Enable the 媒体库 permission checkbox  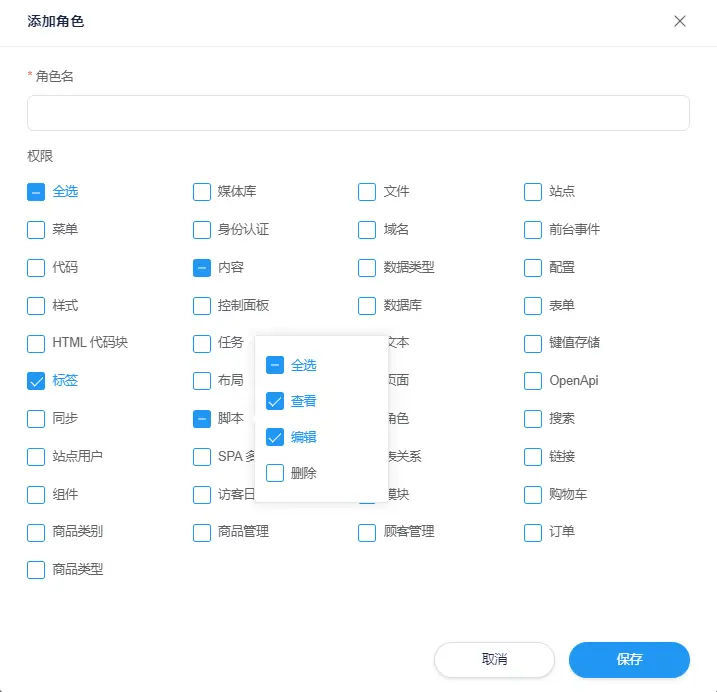click(x=202, y=192)
